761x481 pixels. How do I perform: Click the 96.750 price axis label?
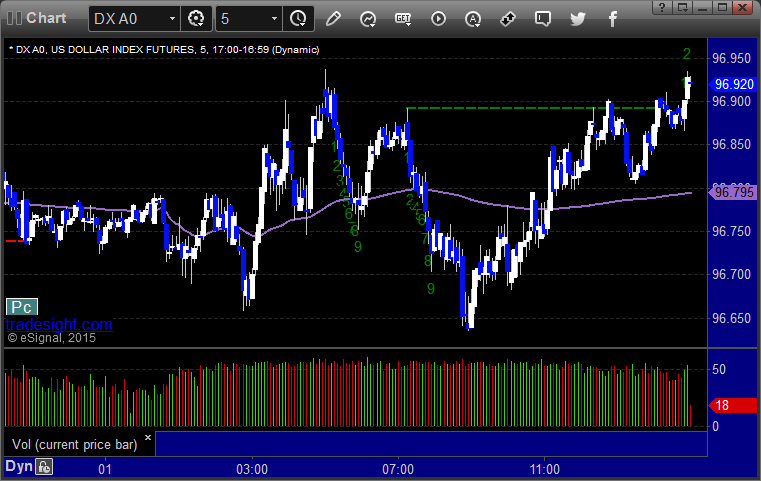pyautogui.click(x=731, y=232)
